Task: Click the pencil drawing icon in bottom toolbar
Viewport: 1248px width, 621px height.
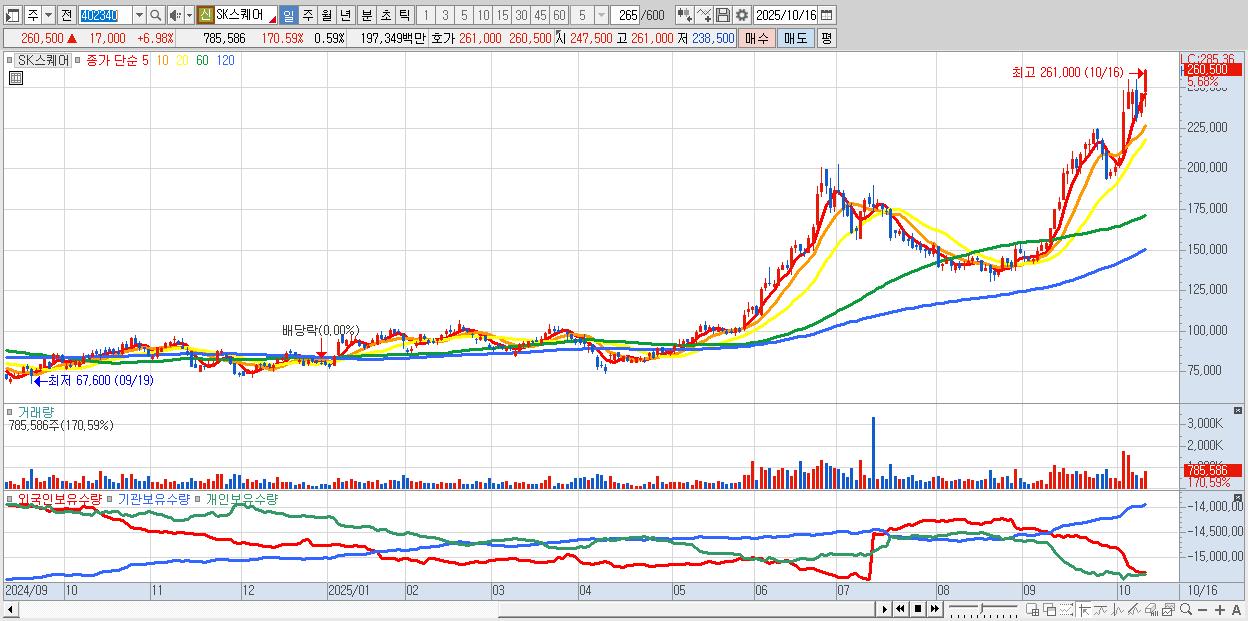Action: click(1135, 610)
